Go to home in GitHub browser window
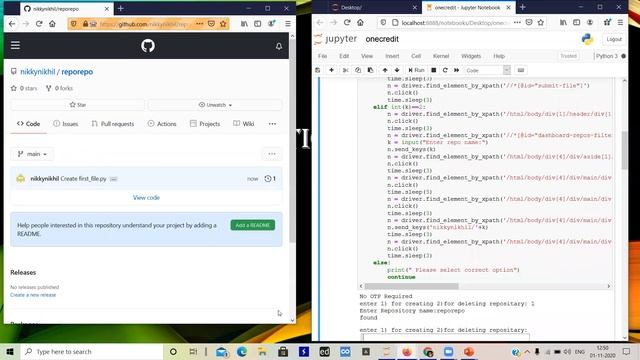 (52, 24)
